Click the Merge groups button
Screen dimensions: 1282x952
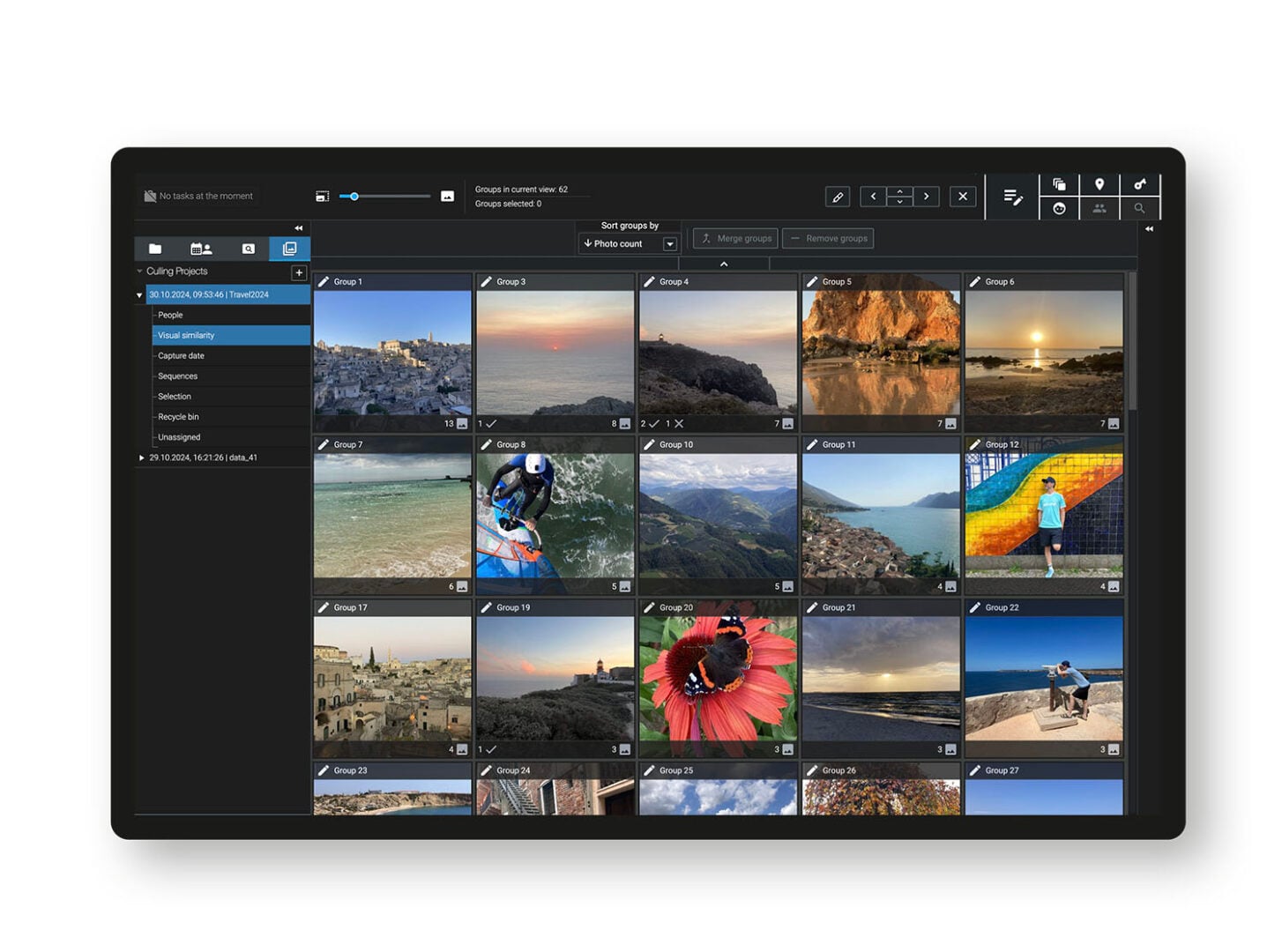tap(735, 238)
